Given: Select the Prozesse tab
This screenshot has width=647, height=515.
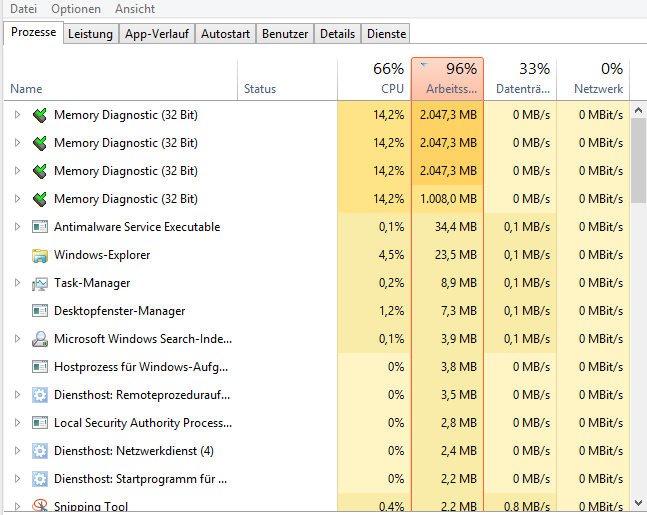Looking at the screenshot, I should click(x=33, y=32).
